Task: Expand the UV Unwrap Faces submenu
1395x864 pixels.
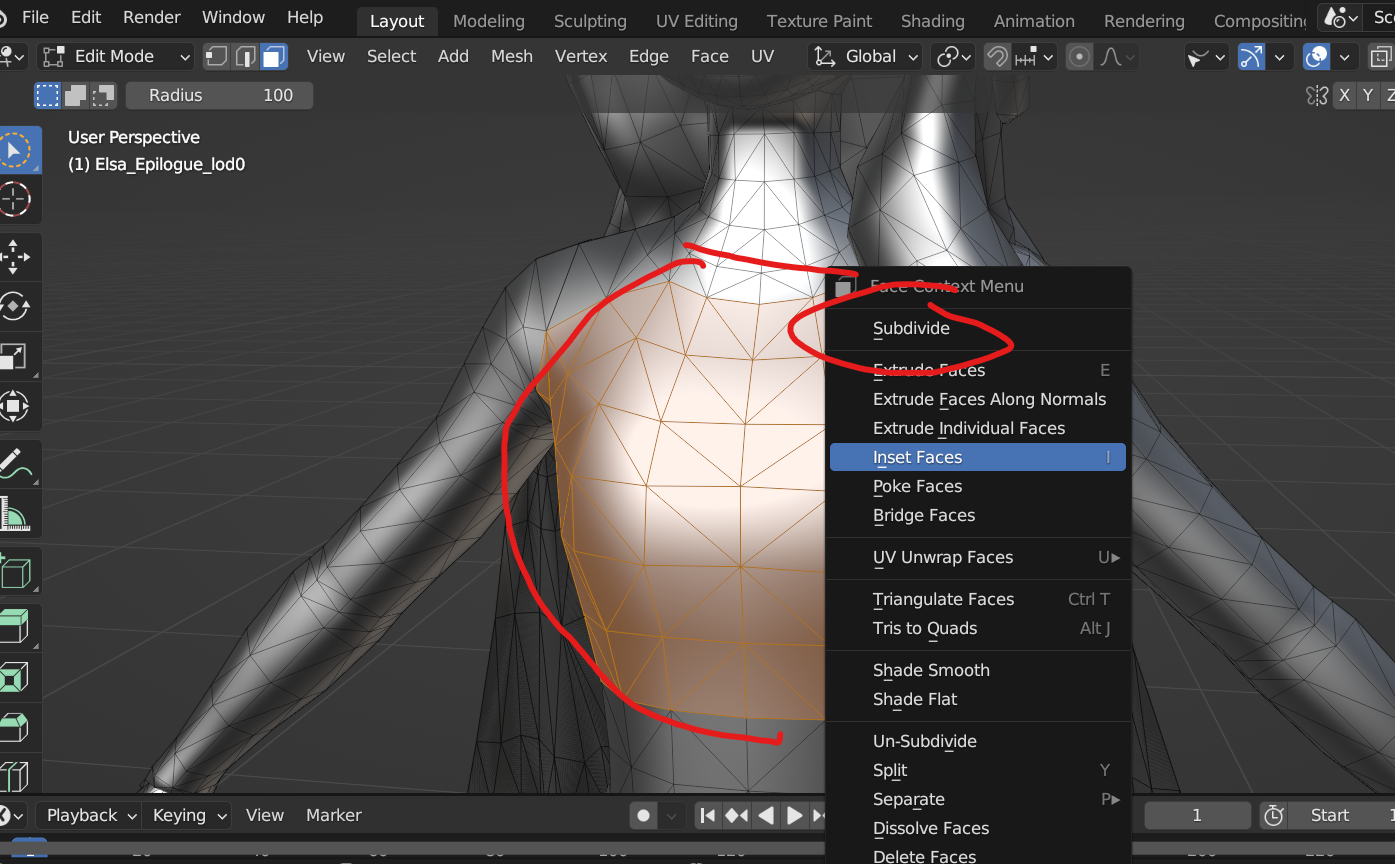Action: click(978, 557)
